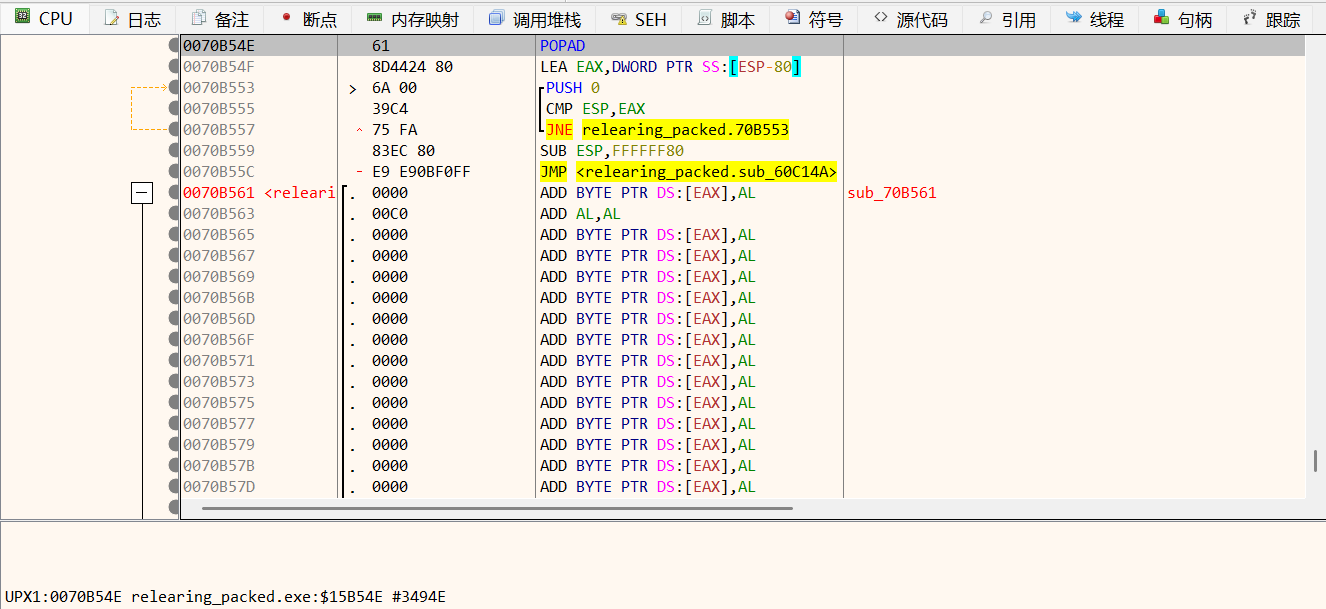
Task: Toggle breakpoint dot at address 0070B55C
Action: click(174, 172)
